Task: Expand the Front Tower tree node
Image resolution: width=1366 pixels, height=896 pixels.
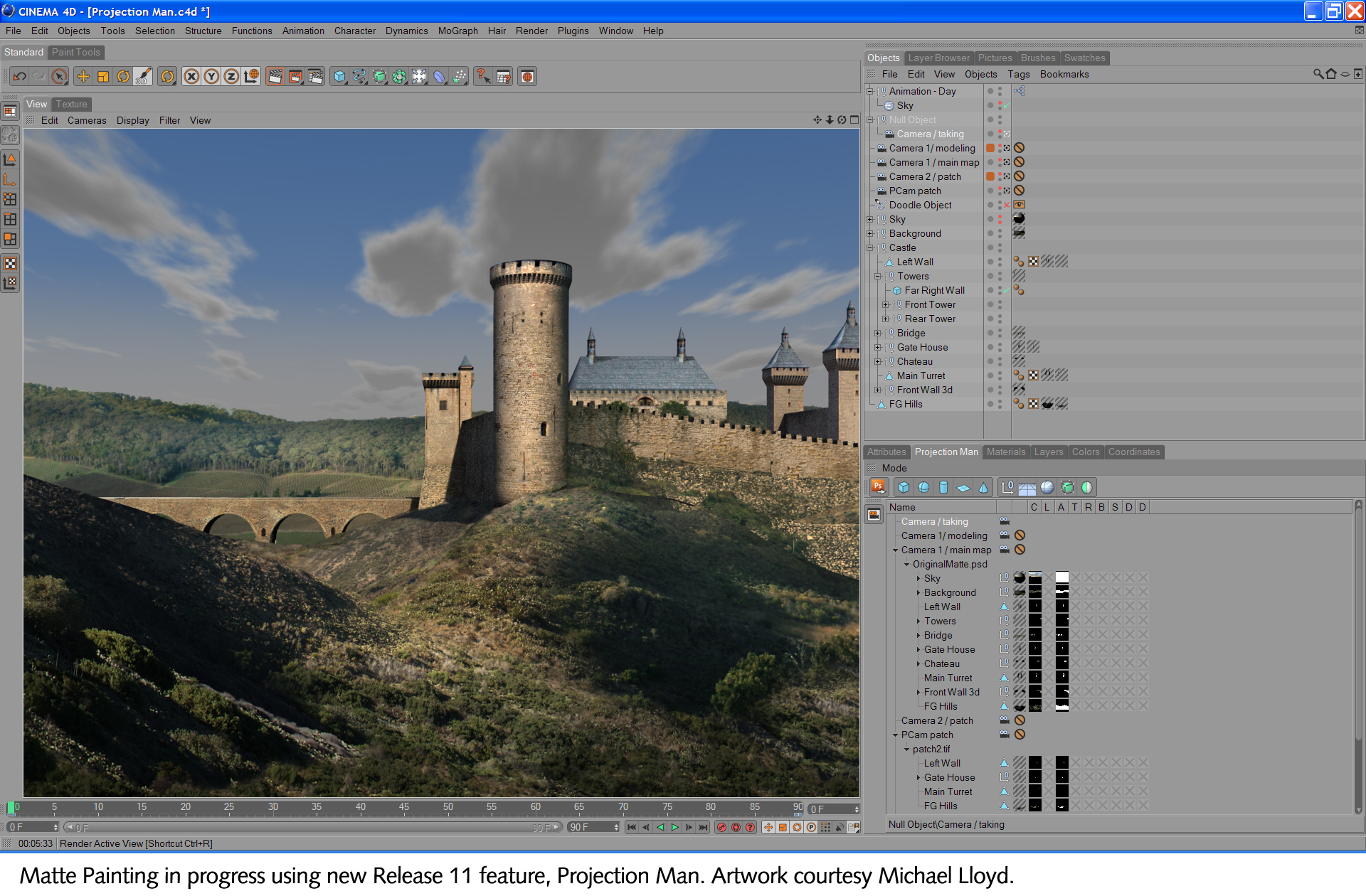Action: click(885, 305)
